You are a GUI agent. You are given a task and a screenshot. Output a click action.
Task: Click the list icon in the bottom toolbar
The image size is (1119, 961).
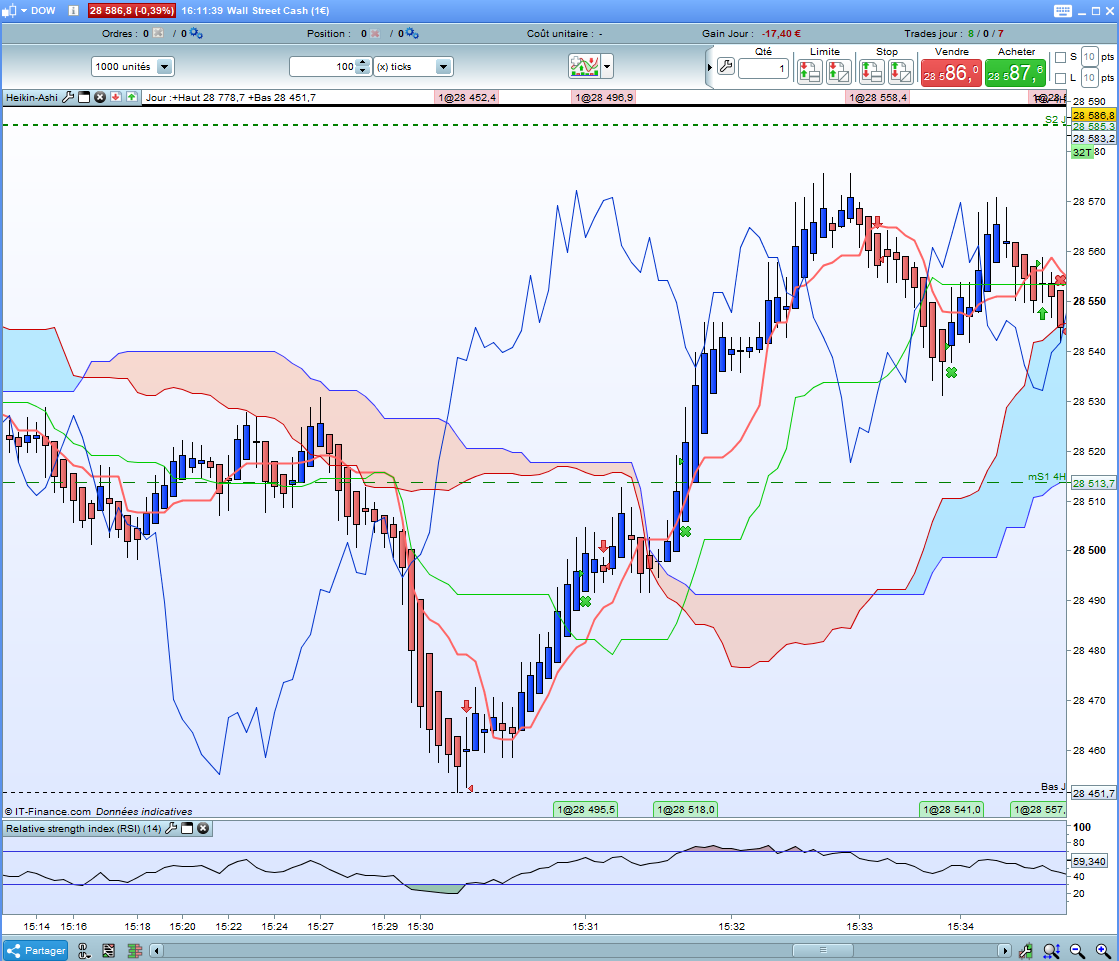coord(108,950)
